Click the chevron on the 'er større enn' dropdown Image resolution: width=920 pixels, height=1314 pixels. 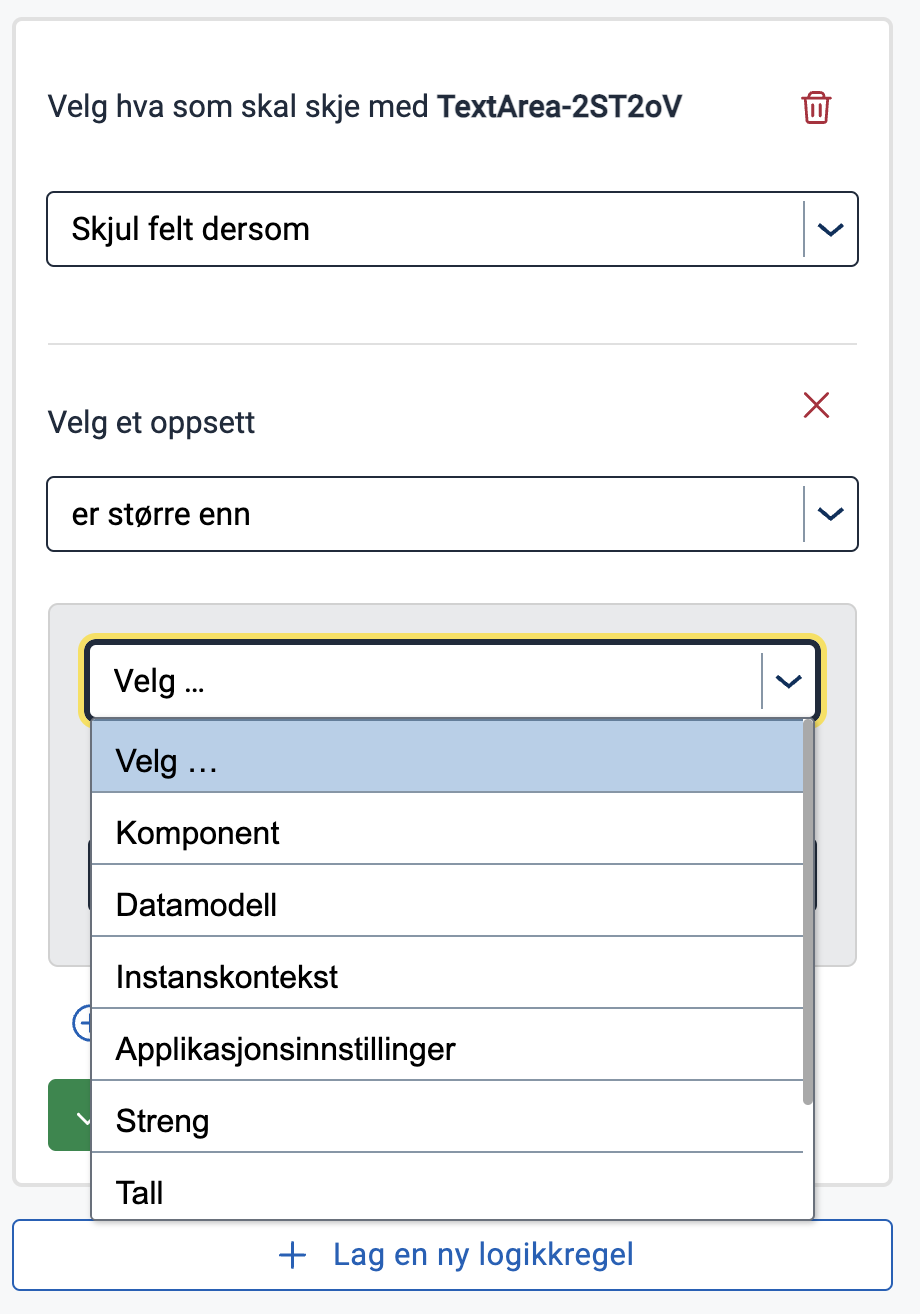point(830,514)
